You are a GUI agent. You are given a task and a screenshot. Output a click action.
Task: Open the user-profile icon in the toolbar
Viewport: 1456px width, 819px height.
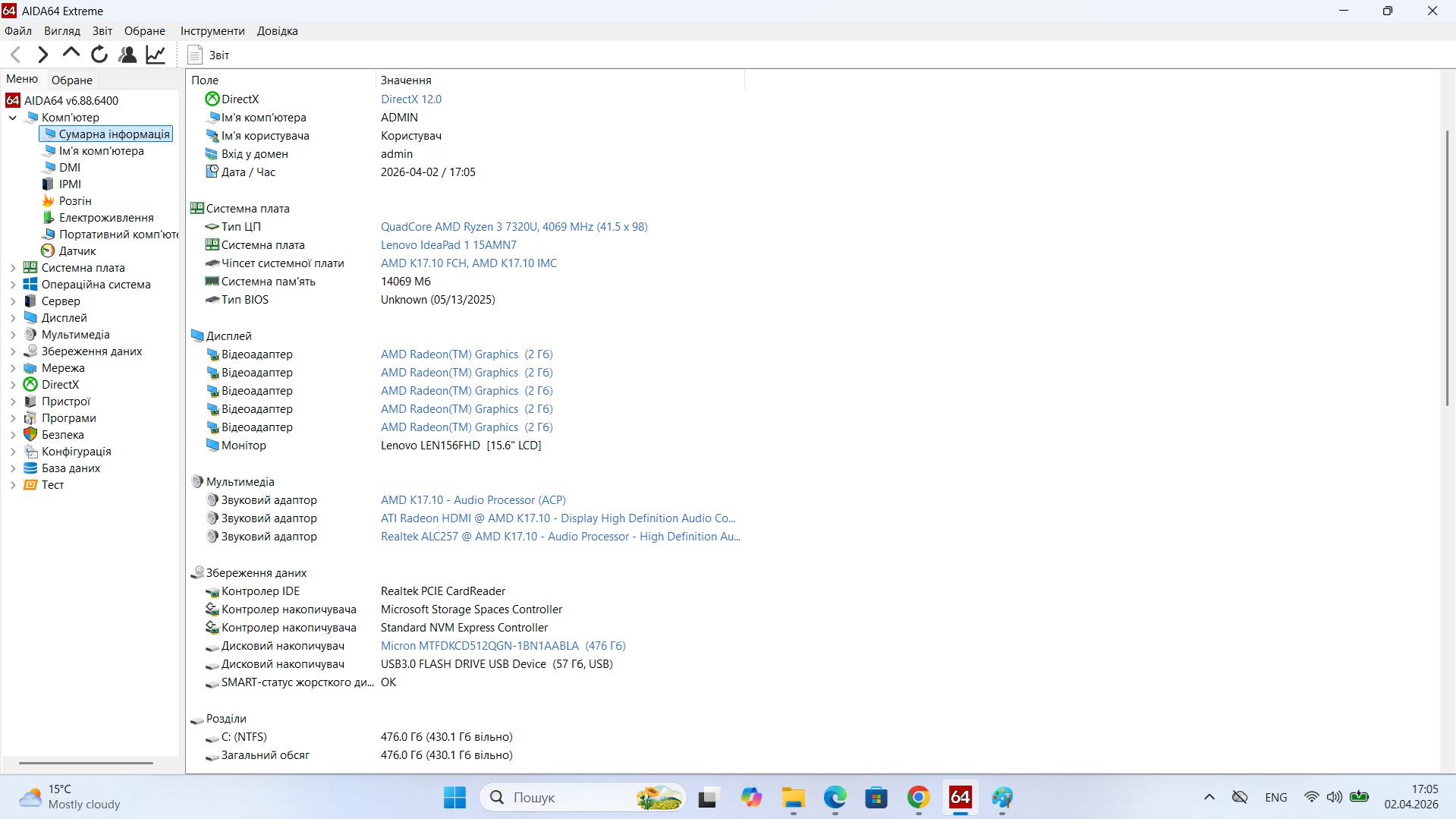tap(127, 55)
